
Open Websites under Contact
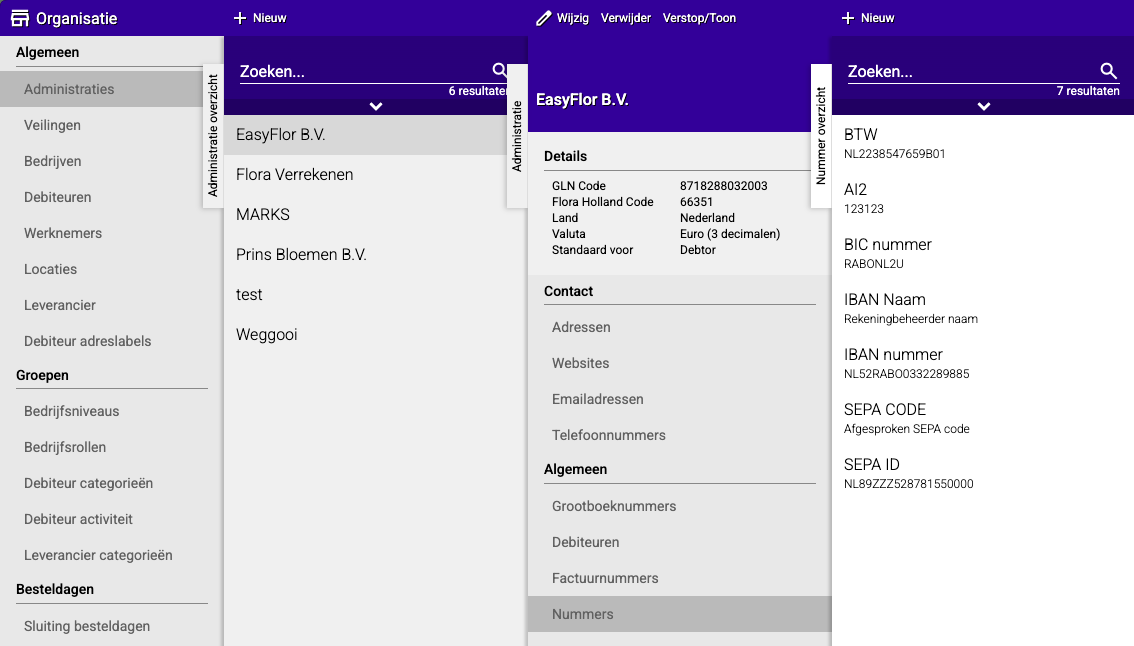(680, 363)
